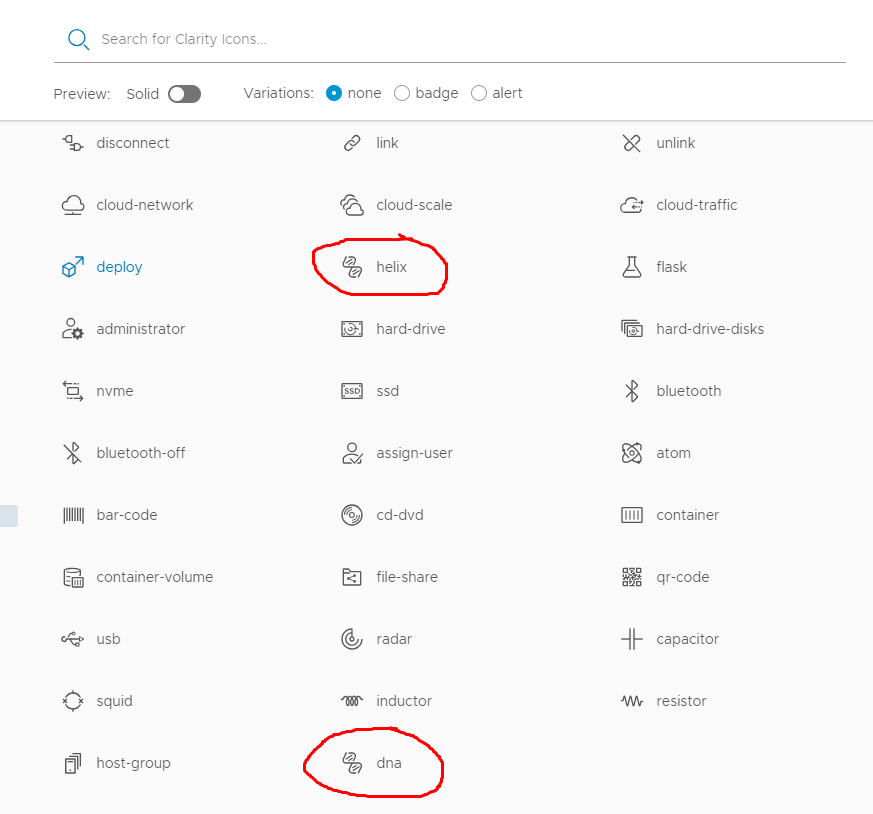Pick the usb icon

click(73, 639)
